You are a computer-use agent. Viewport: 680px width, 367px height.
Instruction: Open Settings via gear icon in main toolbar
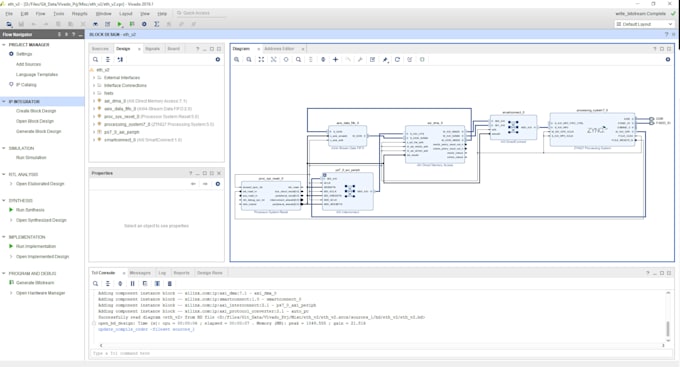[144, 24]
